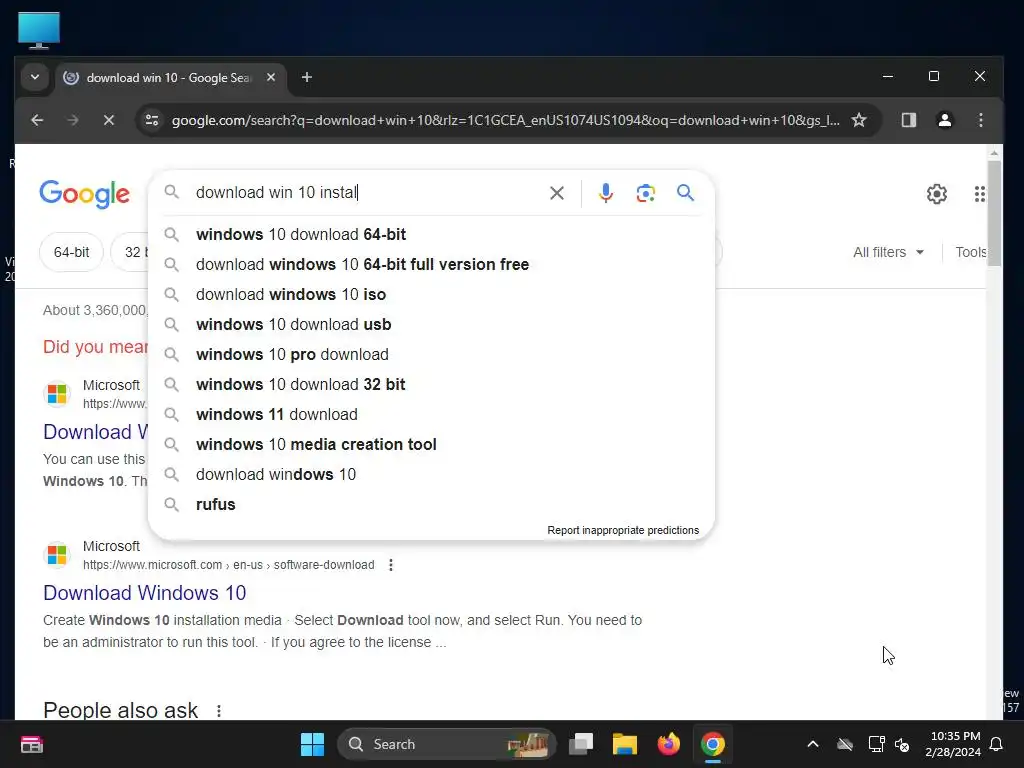Viewport: 1024px width, 768px height.
Task: Pick suggestion 'windows 10 download 64-bit'
Action: click(x=432, y=234)
